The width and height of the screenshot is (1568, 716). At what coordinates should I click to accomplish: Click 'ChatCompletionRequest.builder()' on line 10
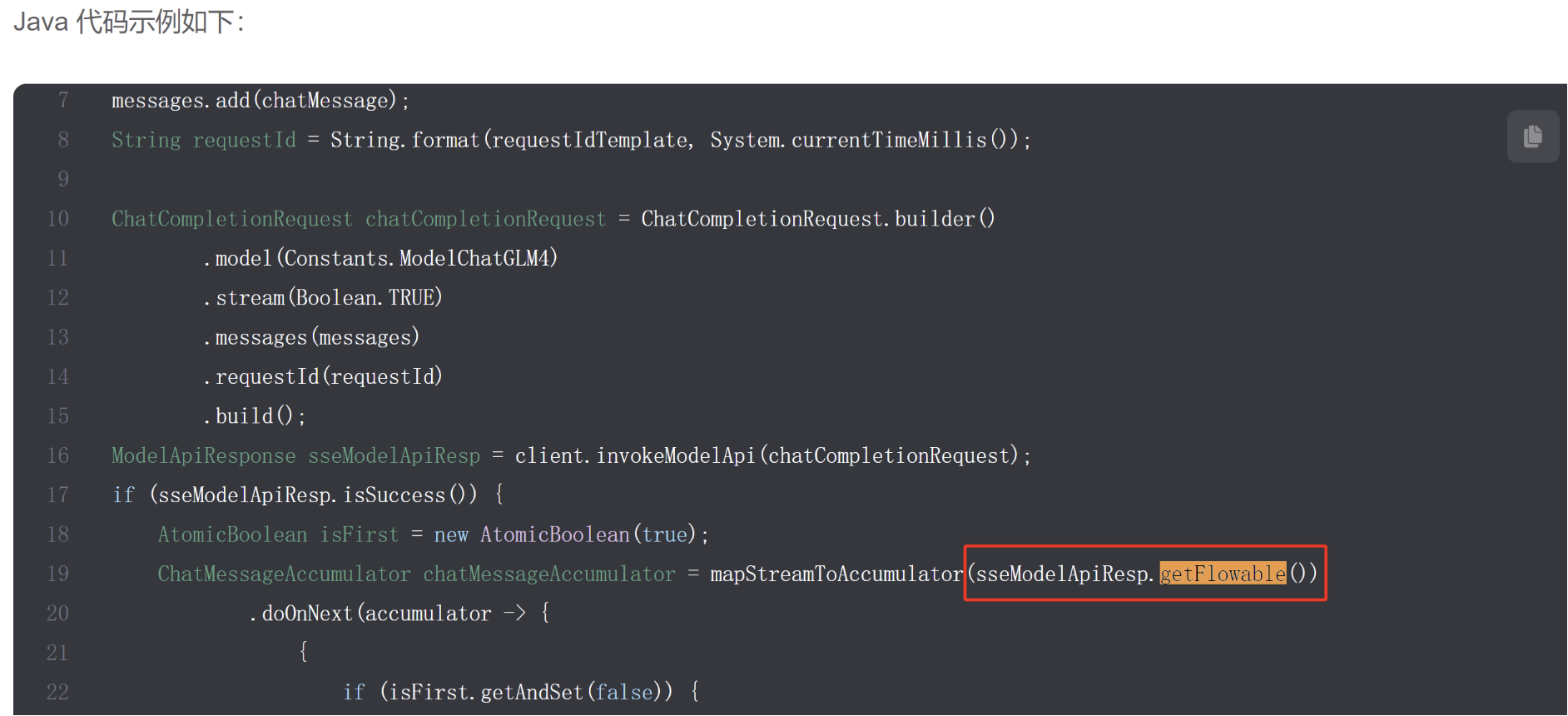pos(818,219)
